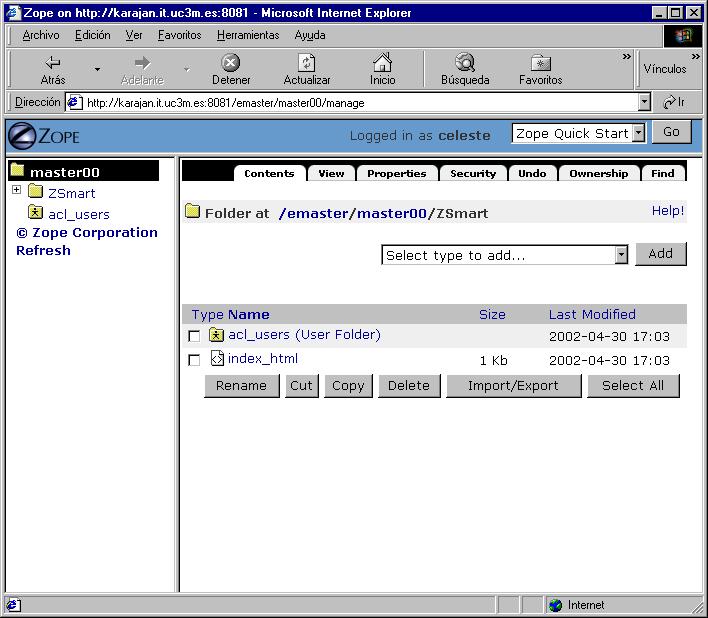Click the acl_users icon in contents list
This screenshot has width=708, height=618.
click(x=216, y=335)
